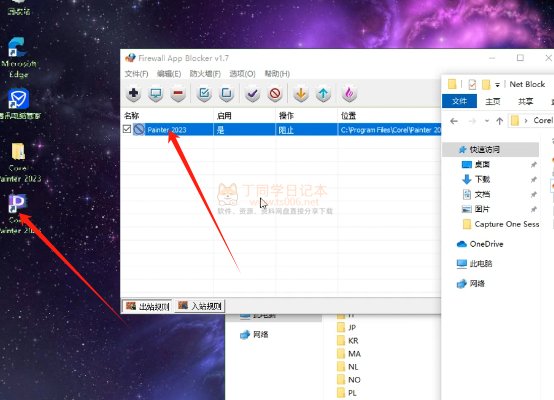The image size is (554, 400).
Task: Toggle the Painter 2023 rule checkbox
Action: coord(127,129)
